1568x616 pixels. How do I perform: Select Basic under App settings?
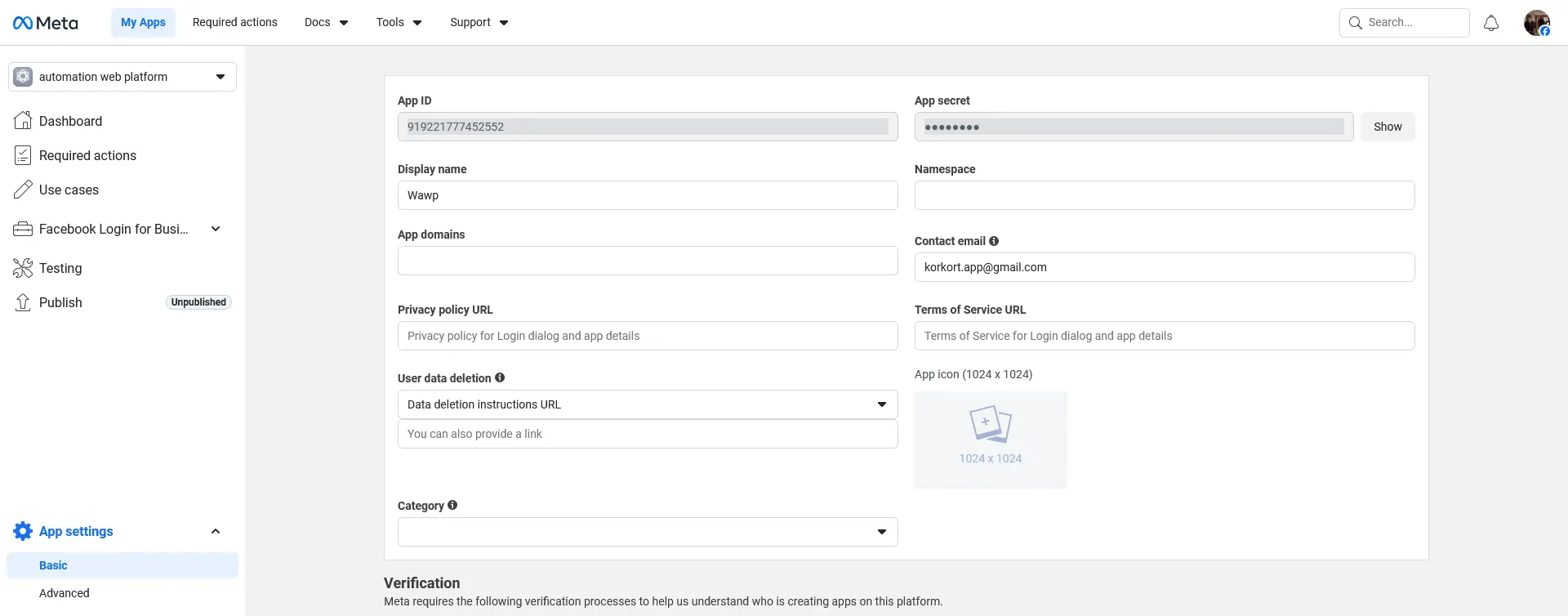[122, 565]
